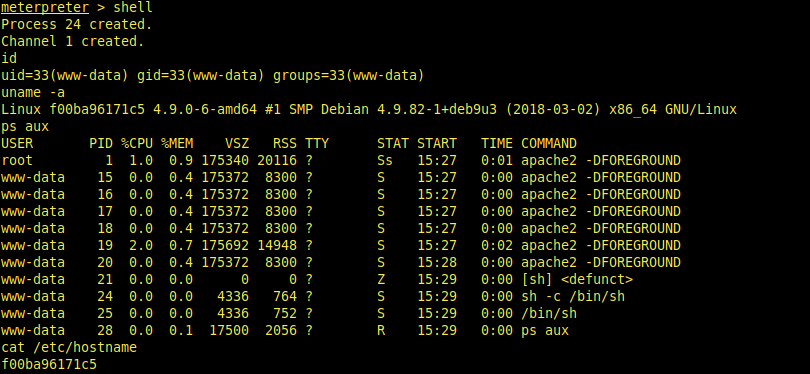Click the 'USER' column header
The image size is (810, 374).
[17, 143]
